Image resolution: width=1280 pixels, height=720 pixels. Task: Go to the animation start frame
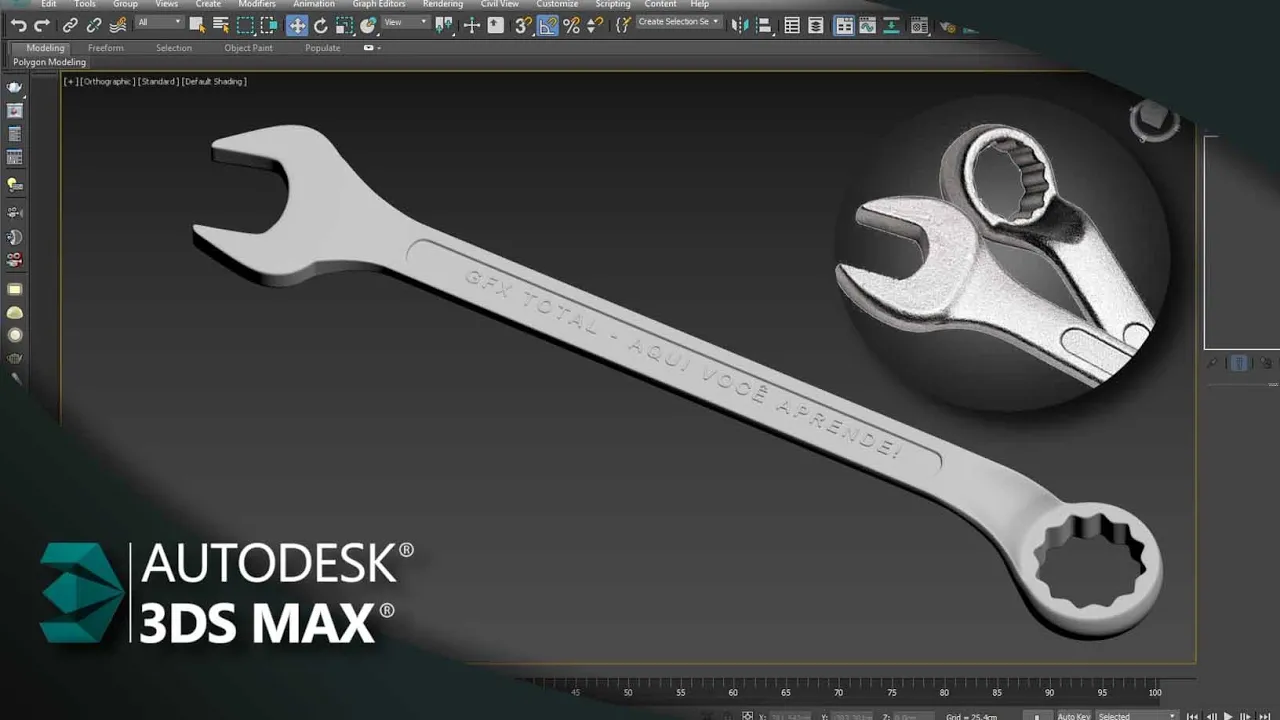1193,716
